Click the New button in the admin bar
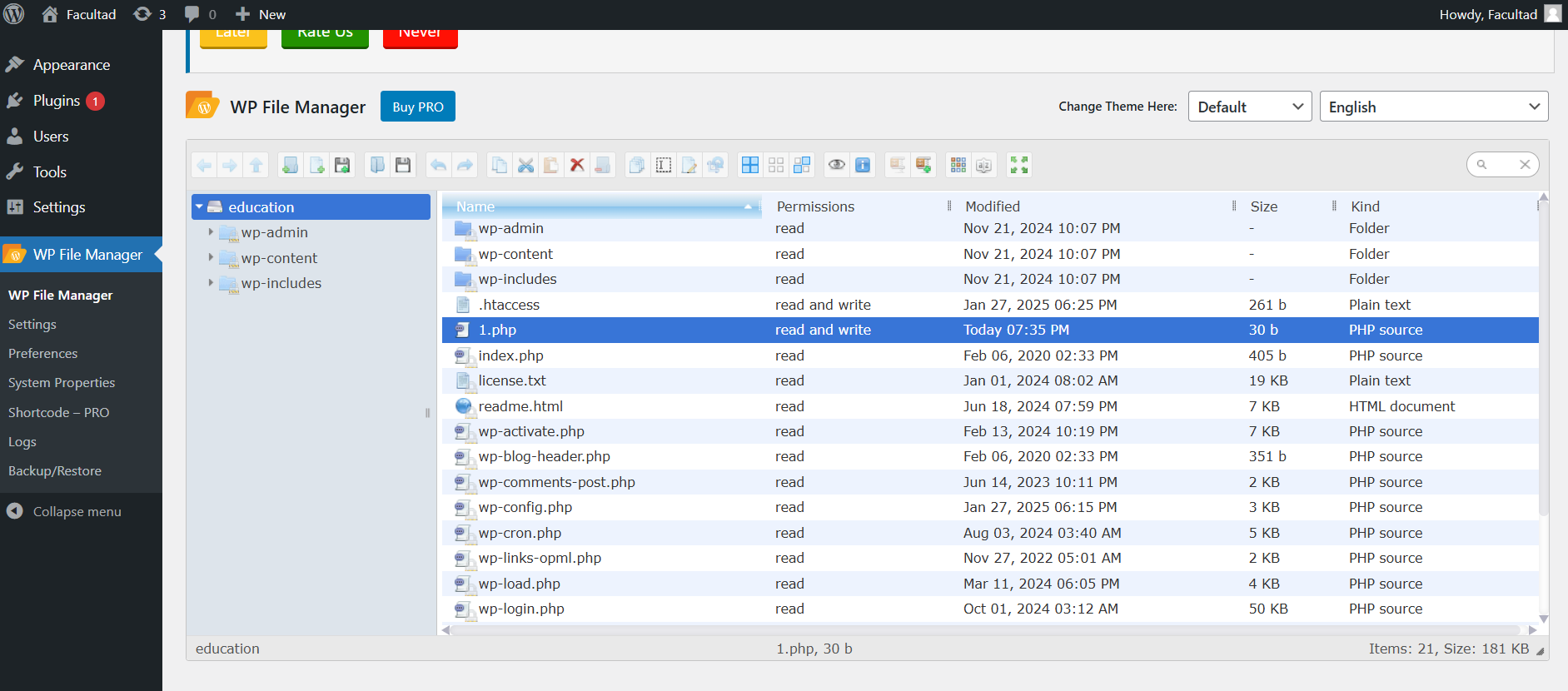The height and width of the screenshot is (691, 1568). pos(261,14)
